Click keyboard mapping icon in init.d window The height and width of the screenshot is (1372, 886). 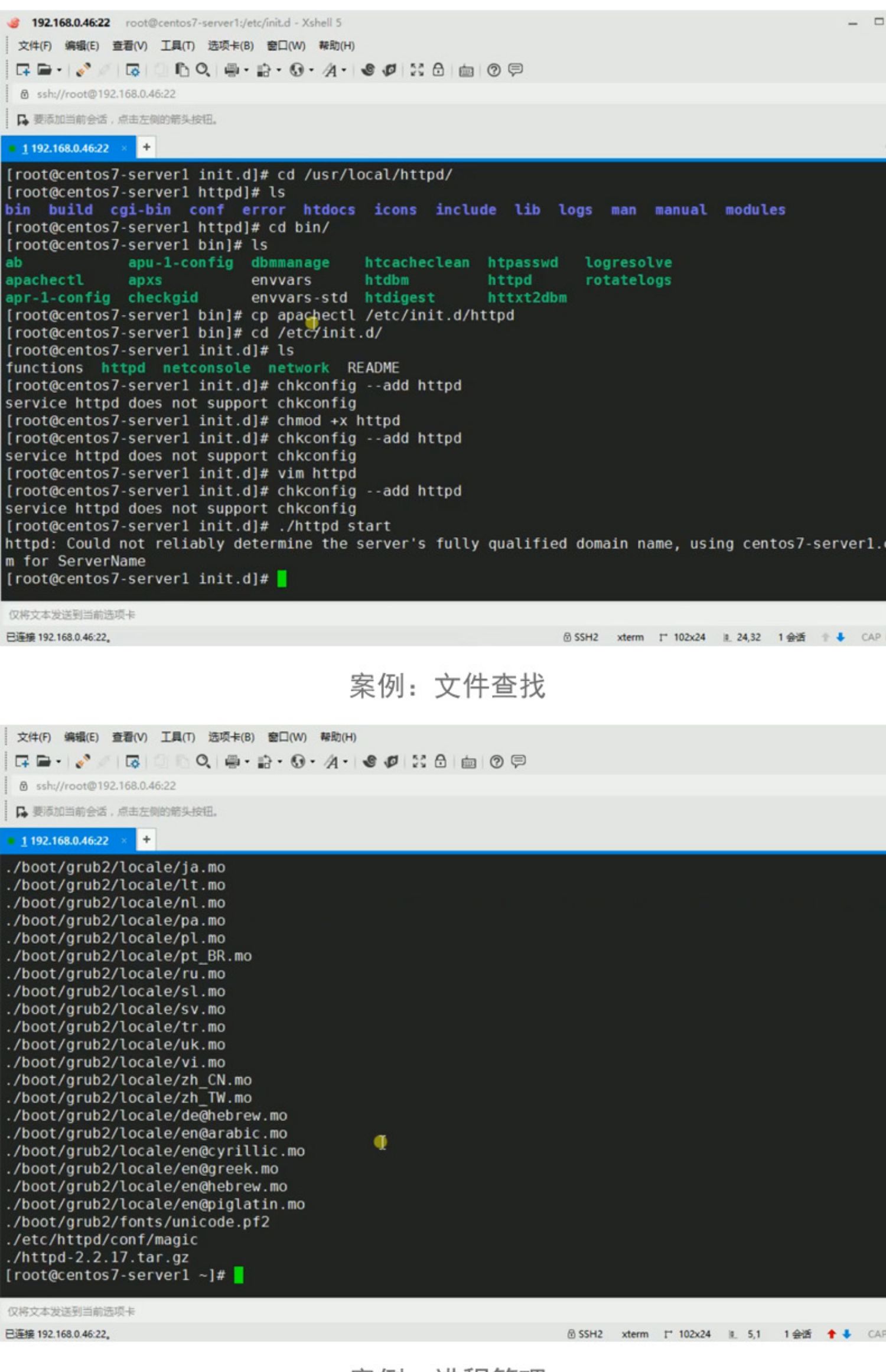tap(466, 70)
